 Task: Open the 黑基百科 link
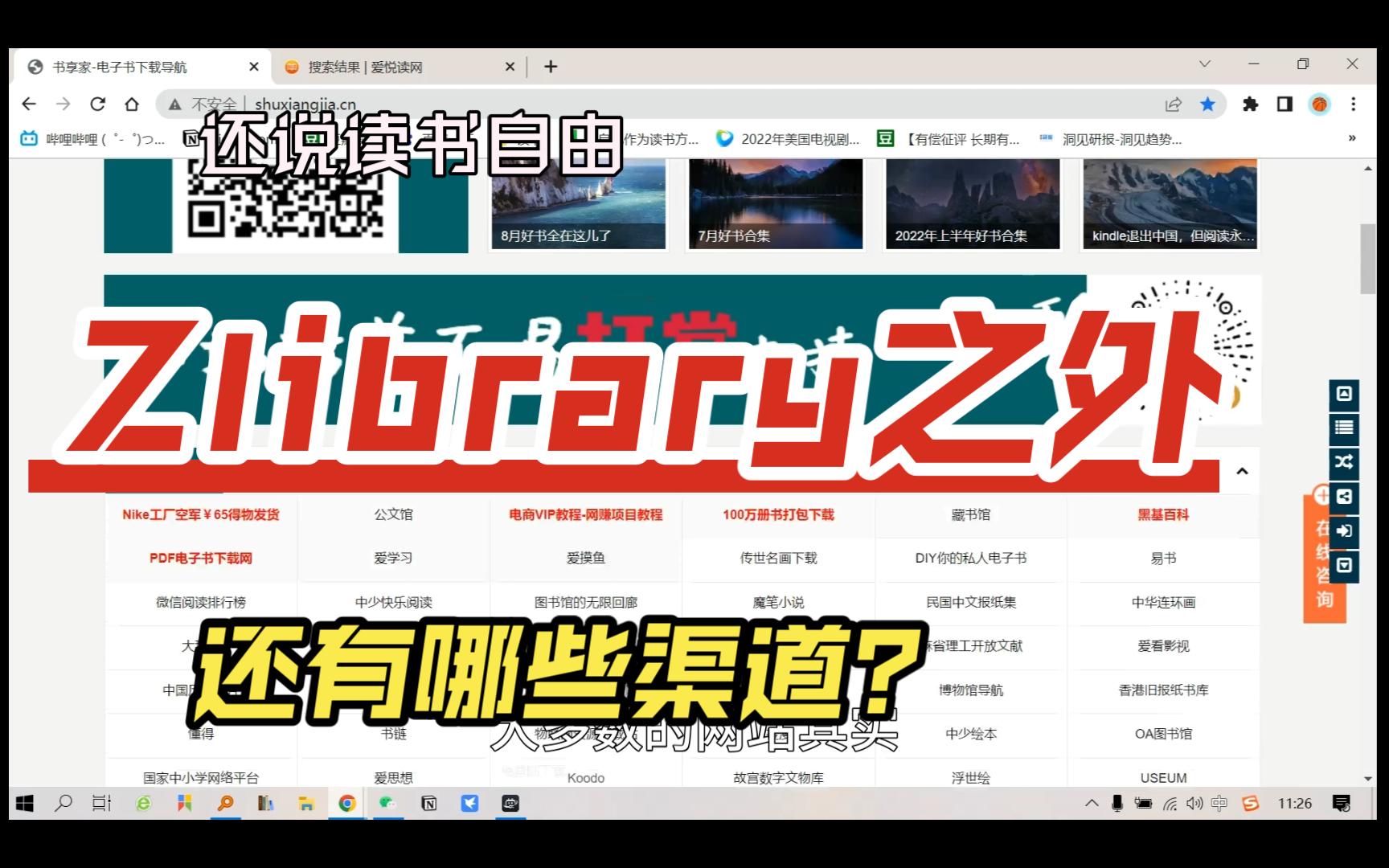coord(1163,514)
